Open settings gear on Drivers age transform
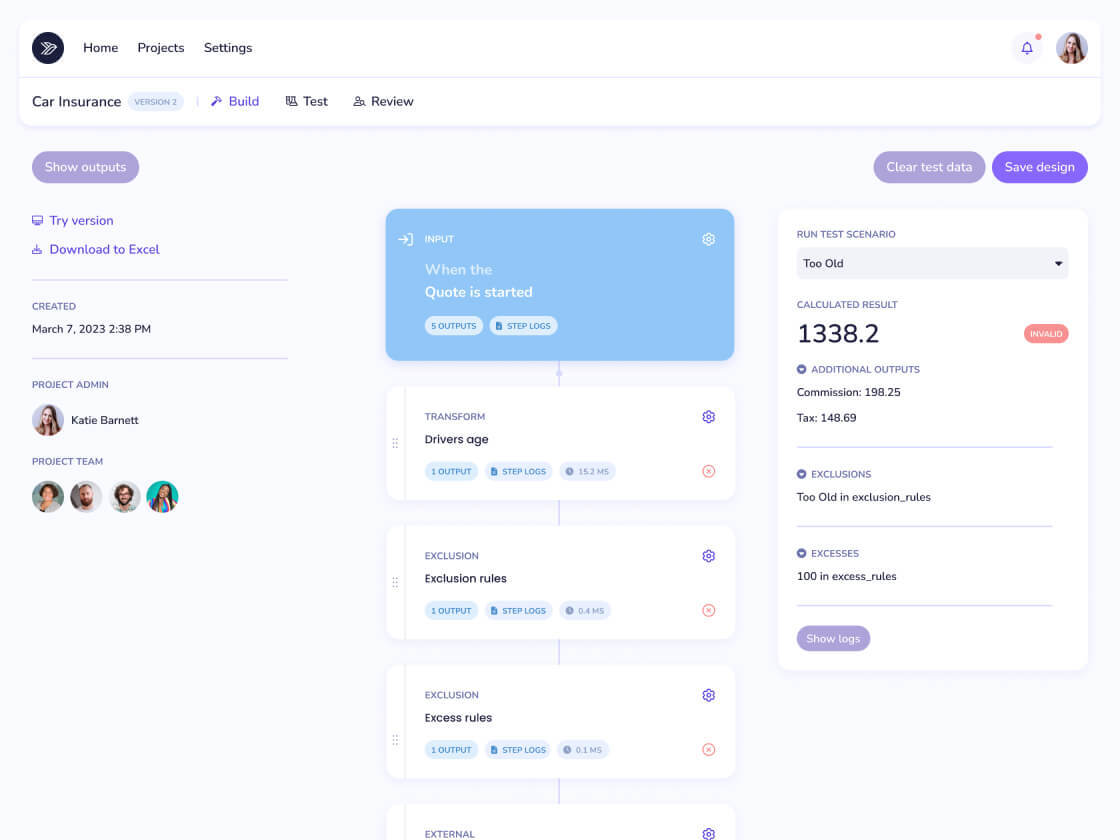Image resolution: width=1120 pixels, height=840 pixels. pos(708,416)
